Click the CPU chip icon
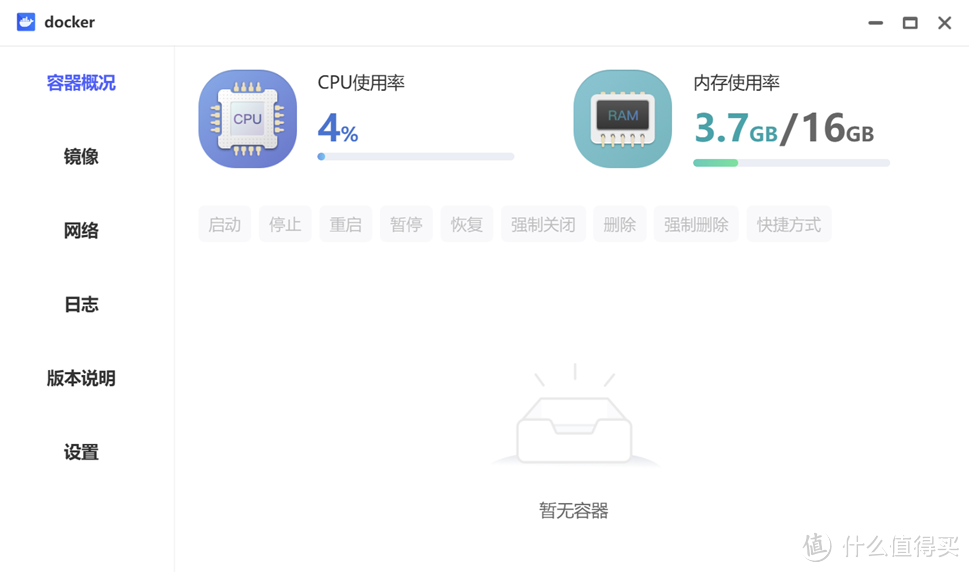This screenshot has width=969, height=572. 247,119
